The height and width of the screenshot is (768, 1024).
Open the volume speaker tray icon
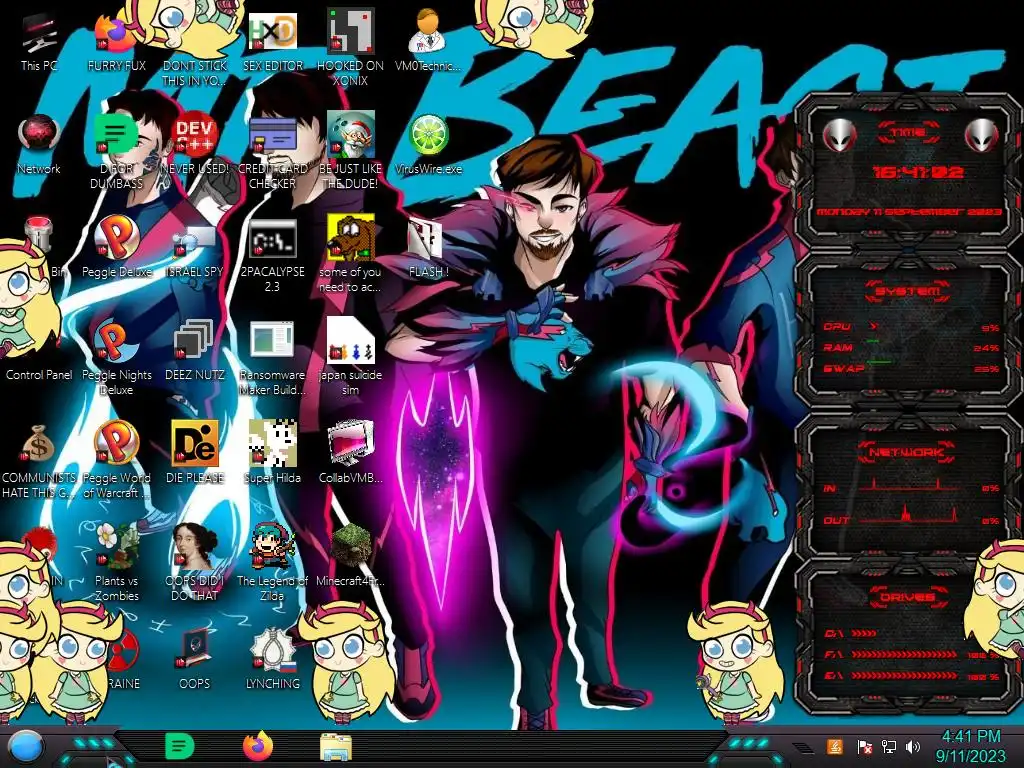click(x=913, y=747)
